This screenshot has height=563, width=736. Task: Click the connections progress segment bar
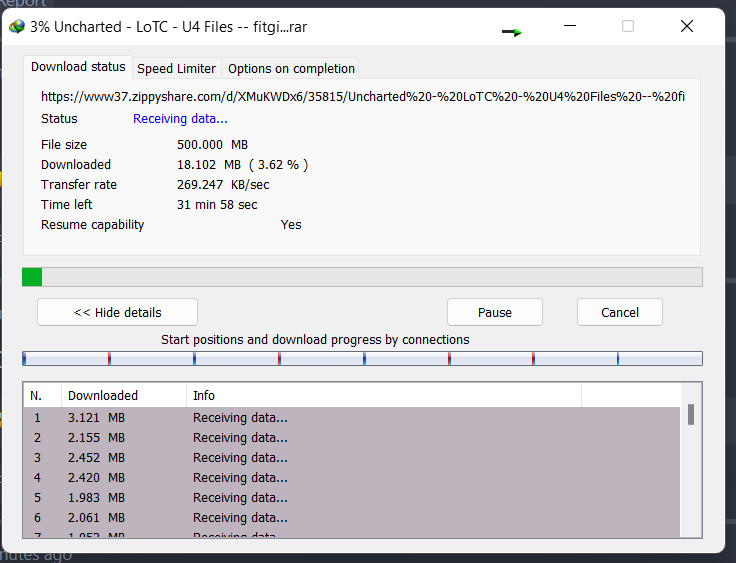click(362, 359)
